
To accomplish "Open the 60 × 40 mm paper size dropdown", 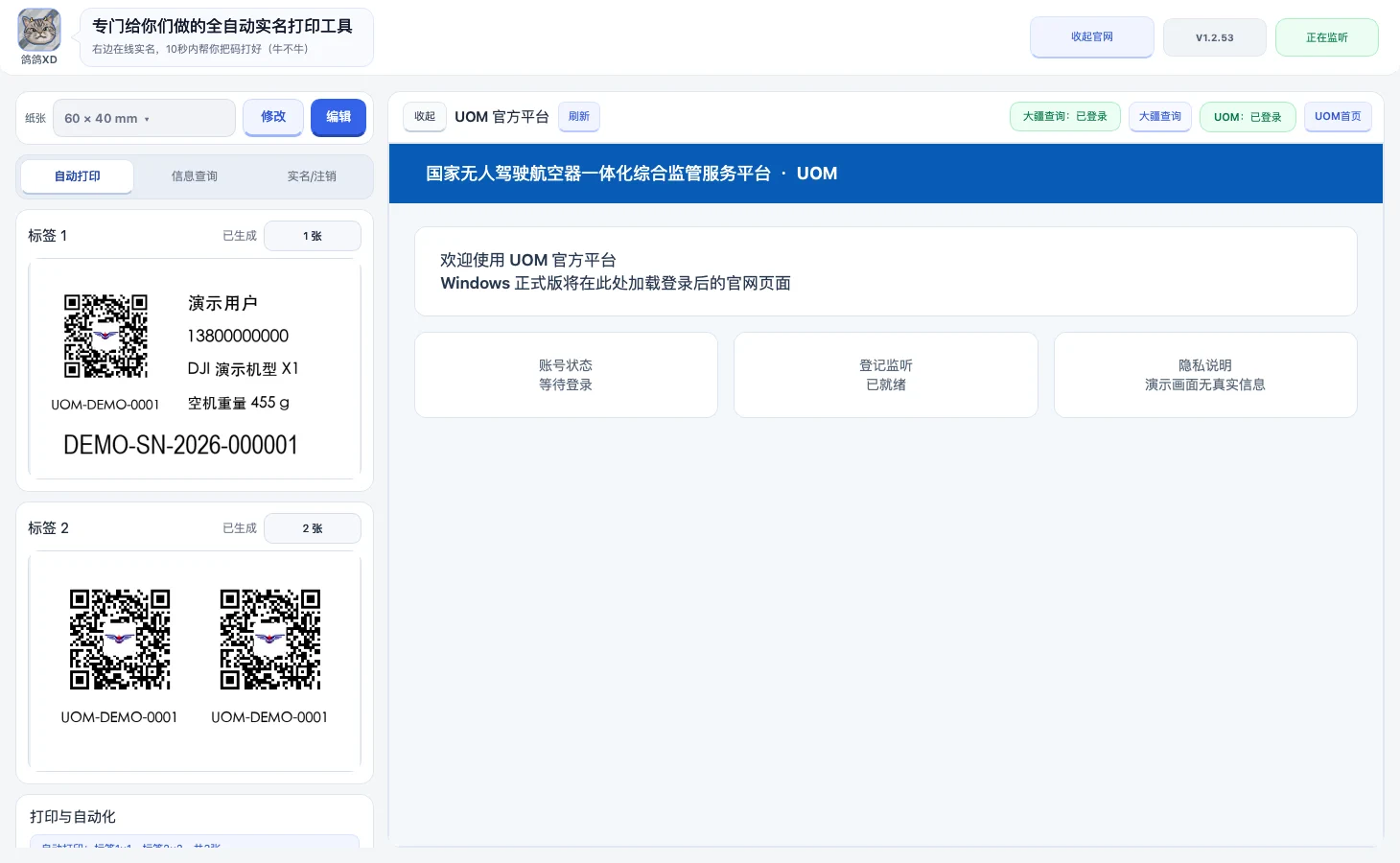I will [x=144, y=118].
